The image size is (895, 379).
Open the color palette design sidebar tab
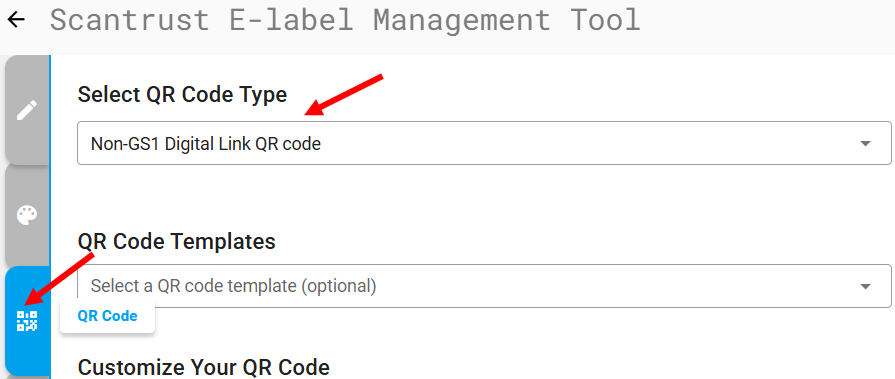click(x=27, y=216)
